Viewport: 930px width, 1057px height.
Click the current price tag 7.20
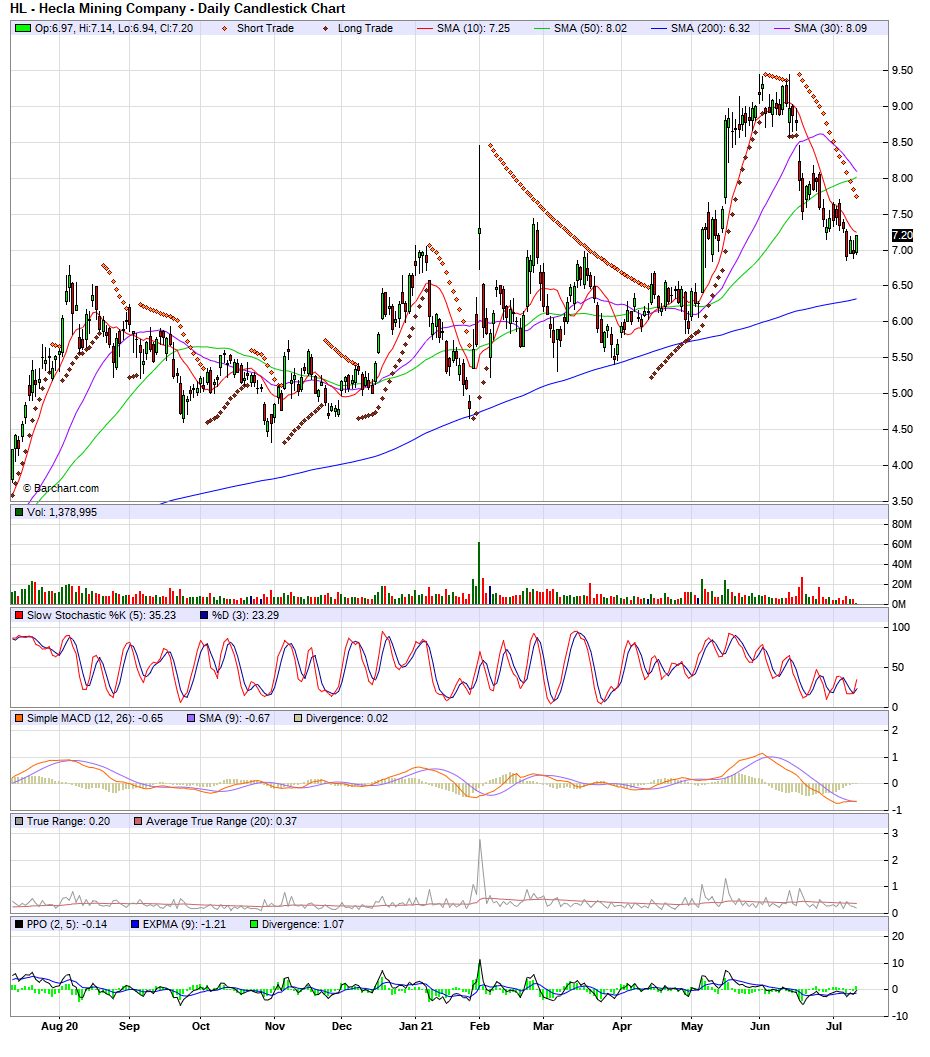coord(902,235)
